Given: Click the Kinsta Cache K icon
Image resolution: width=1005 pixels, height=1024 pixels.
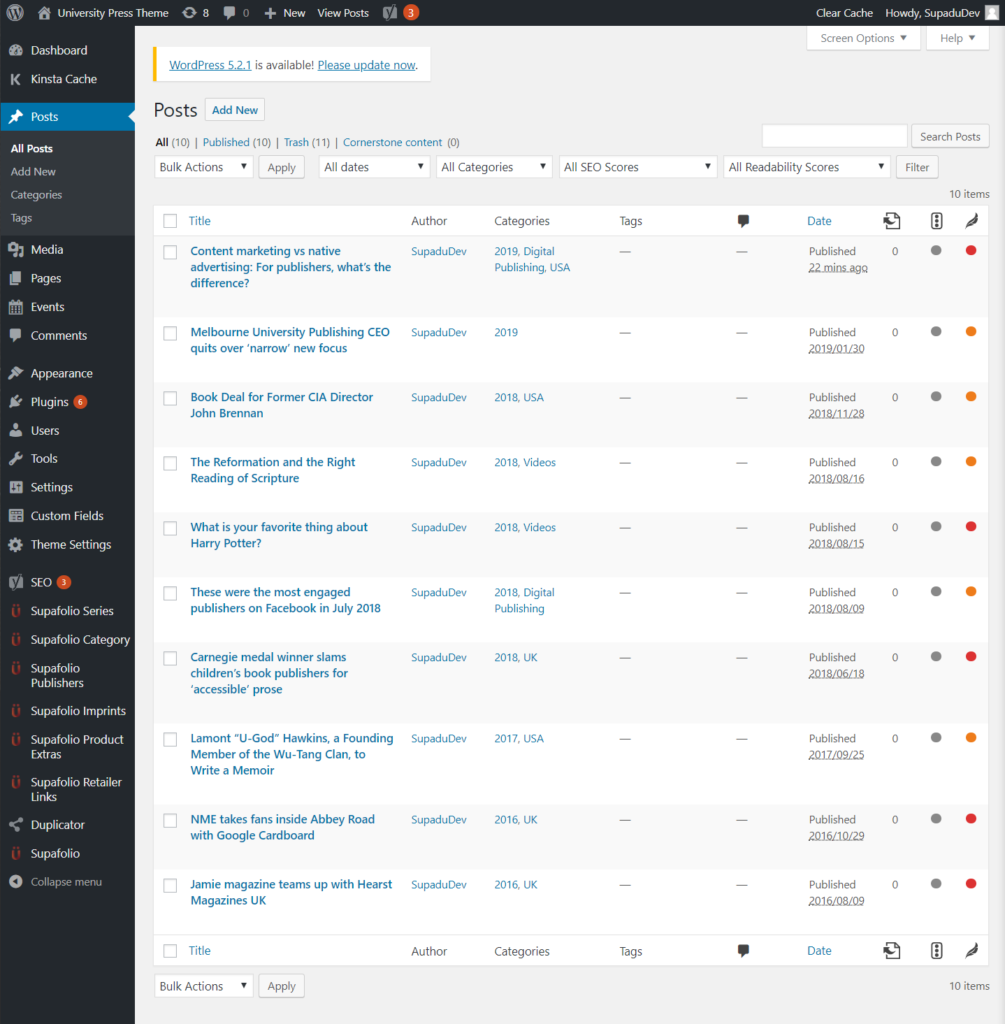Looking at the screenshot, I should [x=16, y=79].
